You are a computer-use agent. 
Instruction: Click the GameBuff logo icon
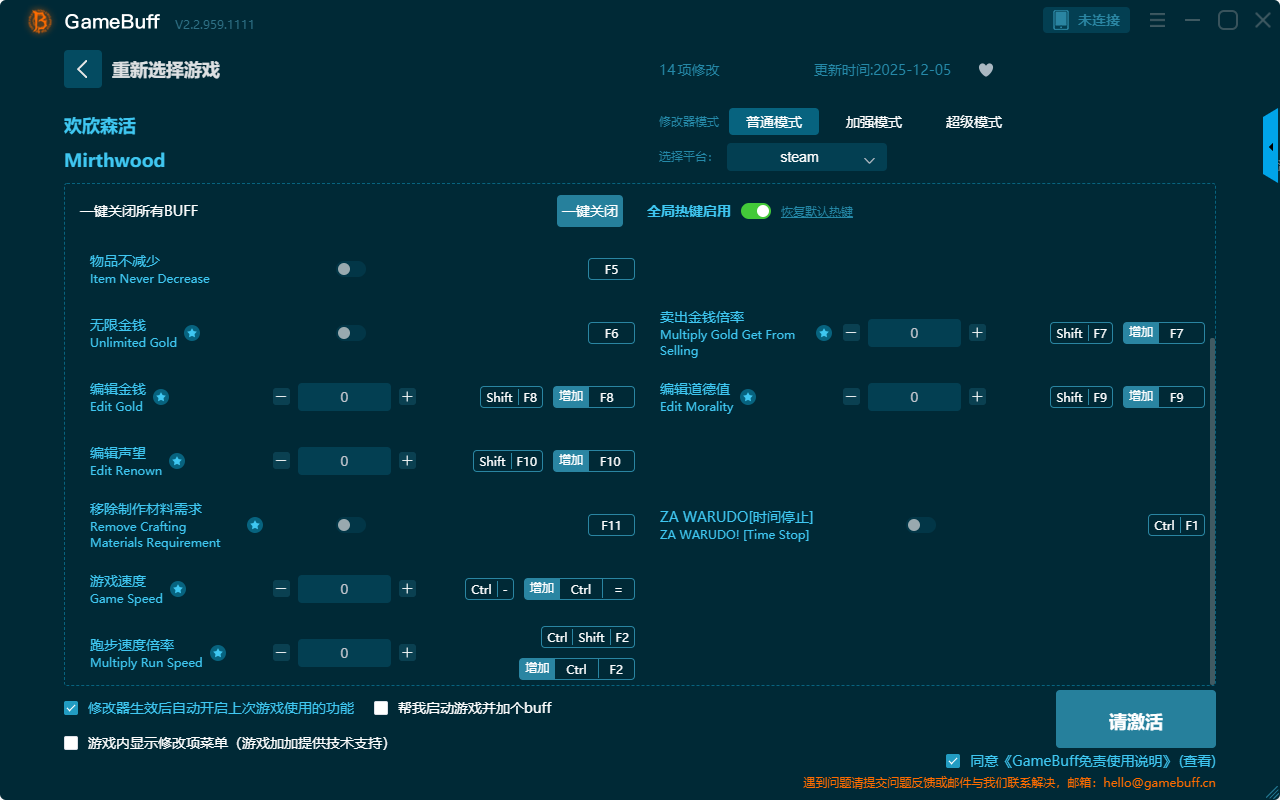pyautogui.click(x=40, y=21)
